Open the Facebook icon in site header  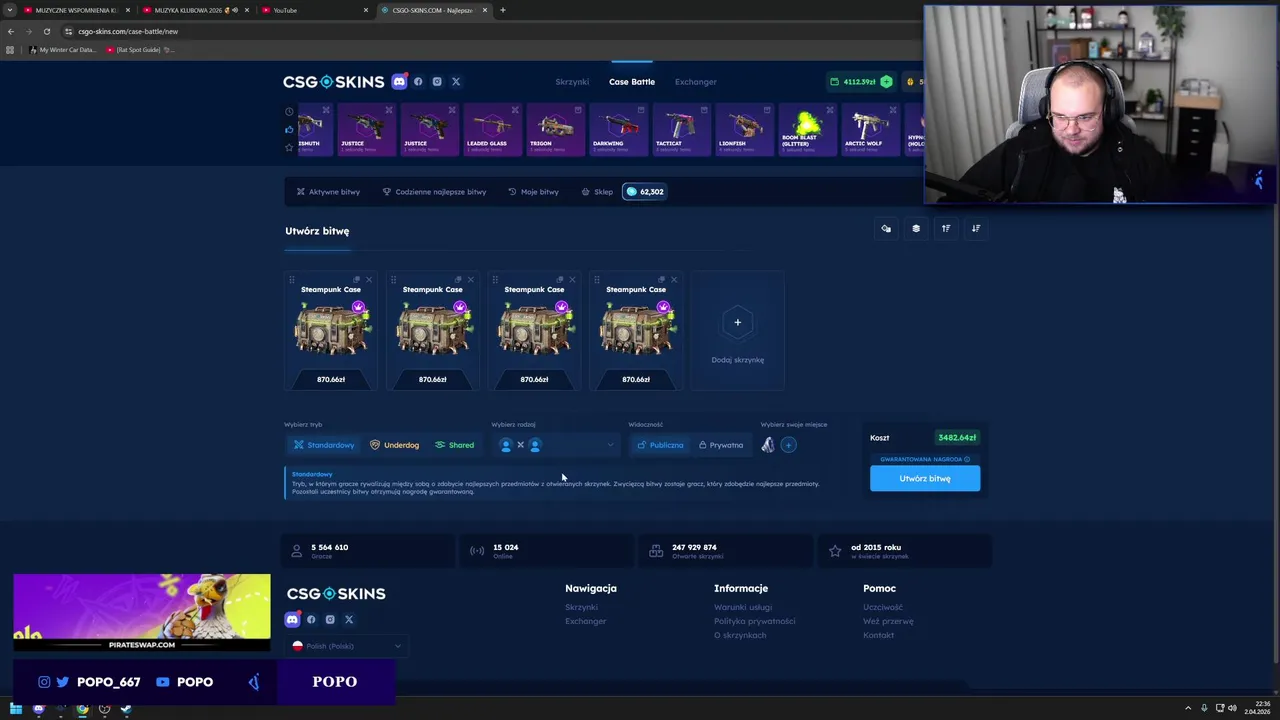coord(418,82)
